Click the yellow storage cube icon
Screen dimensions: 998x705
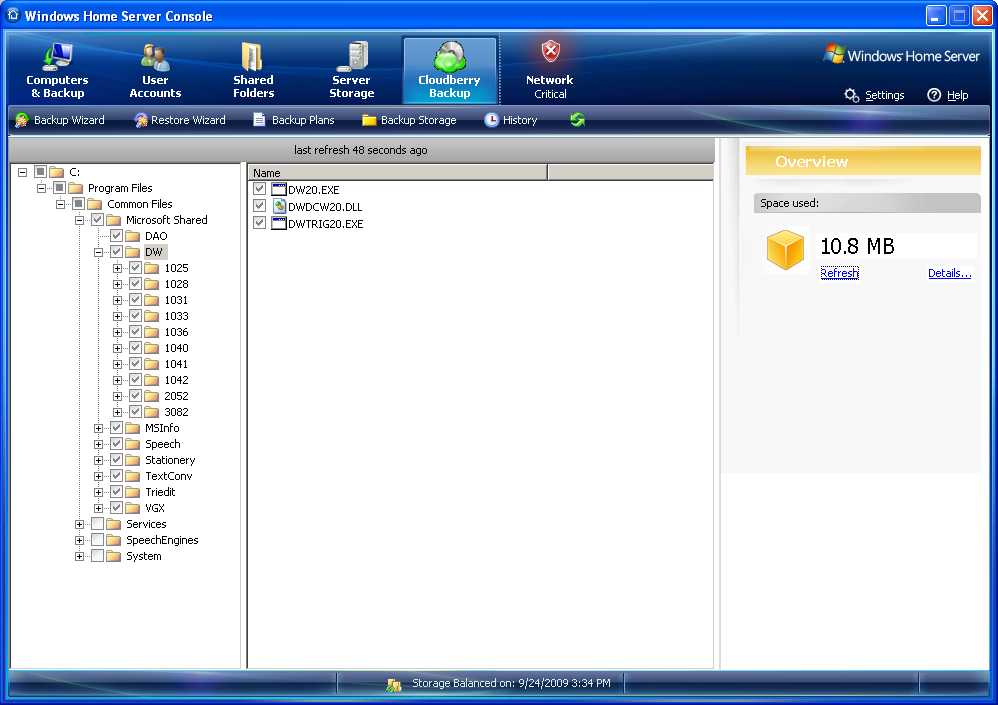click(785, 249)
